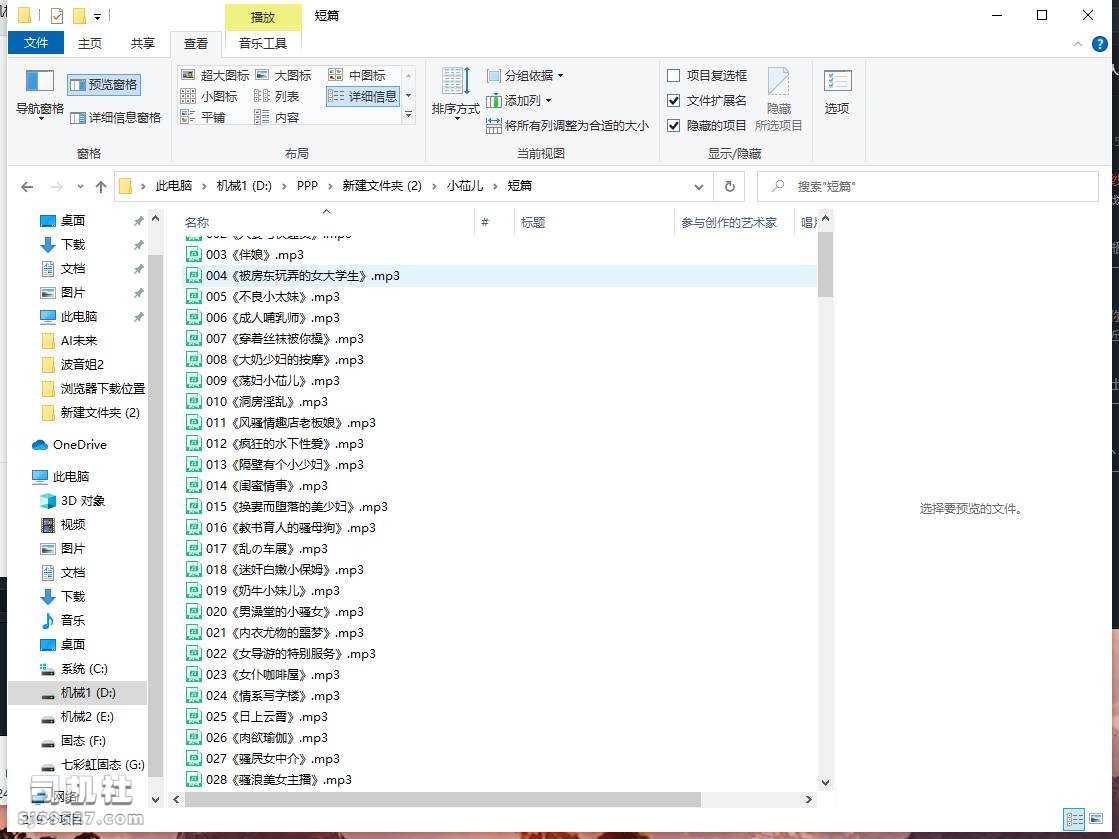This screenshot has height=839, width=1119.
Task: Select Large icons (大图标) layout
Action: [x=283, y=75]
